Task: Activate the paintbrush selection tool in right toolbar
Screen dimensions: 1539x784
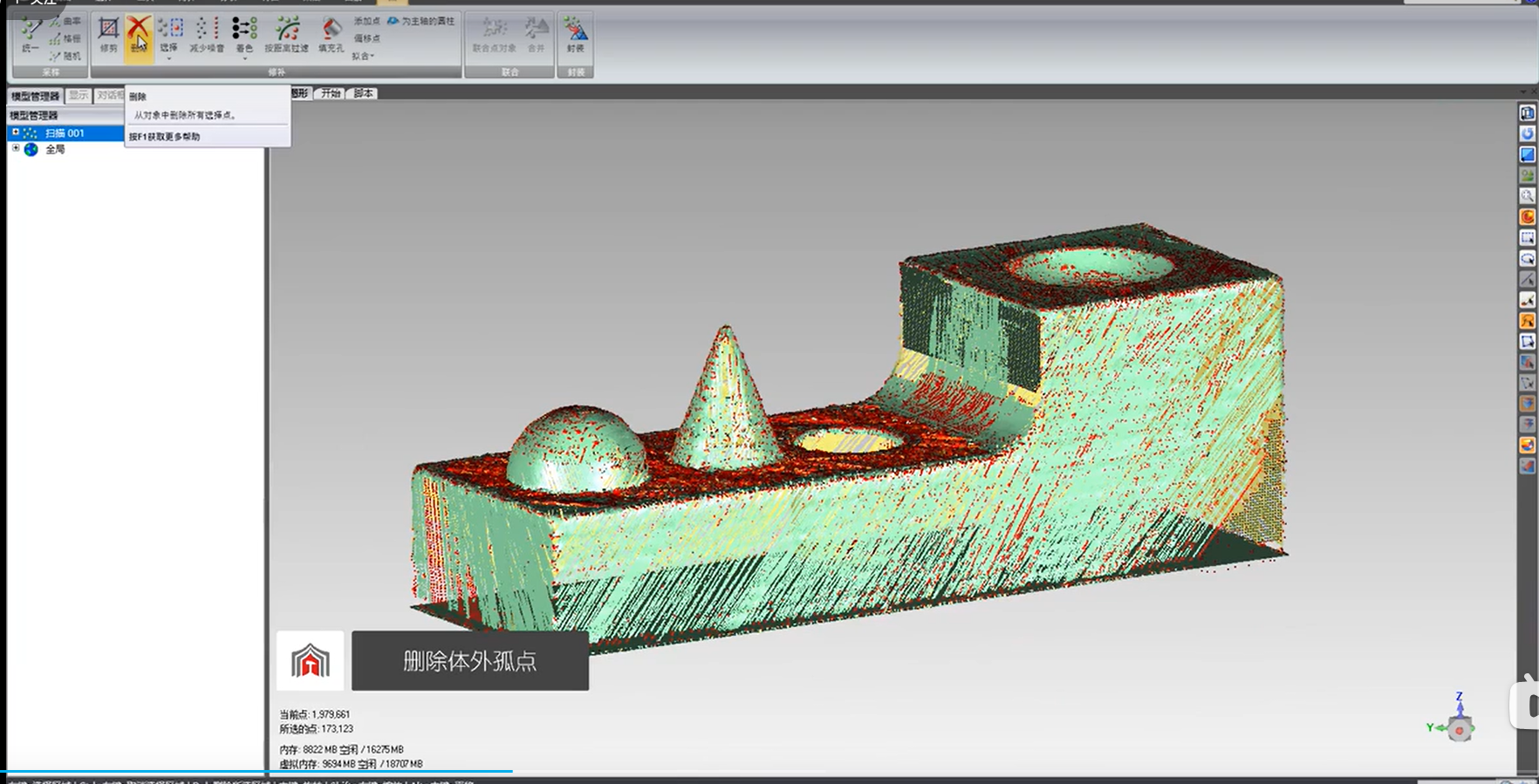Action: [1527, 300]
